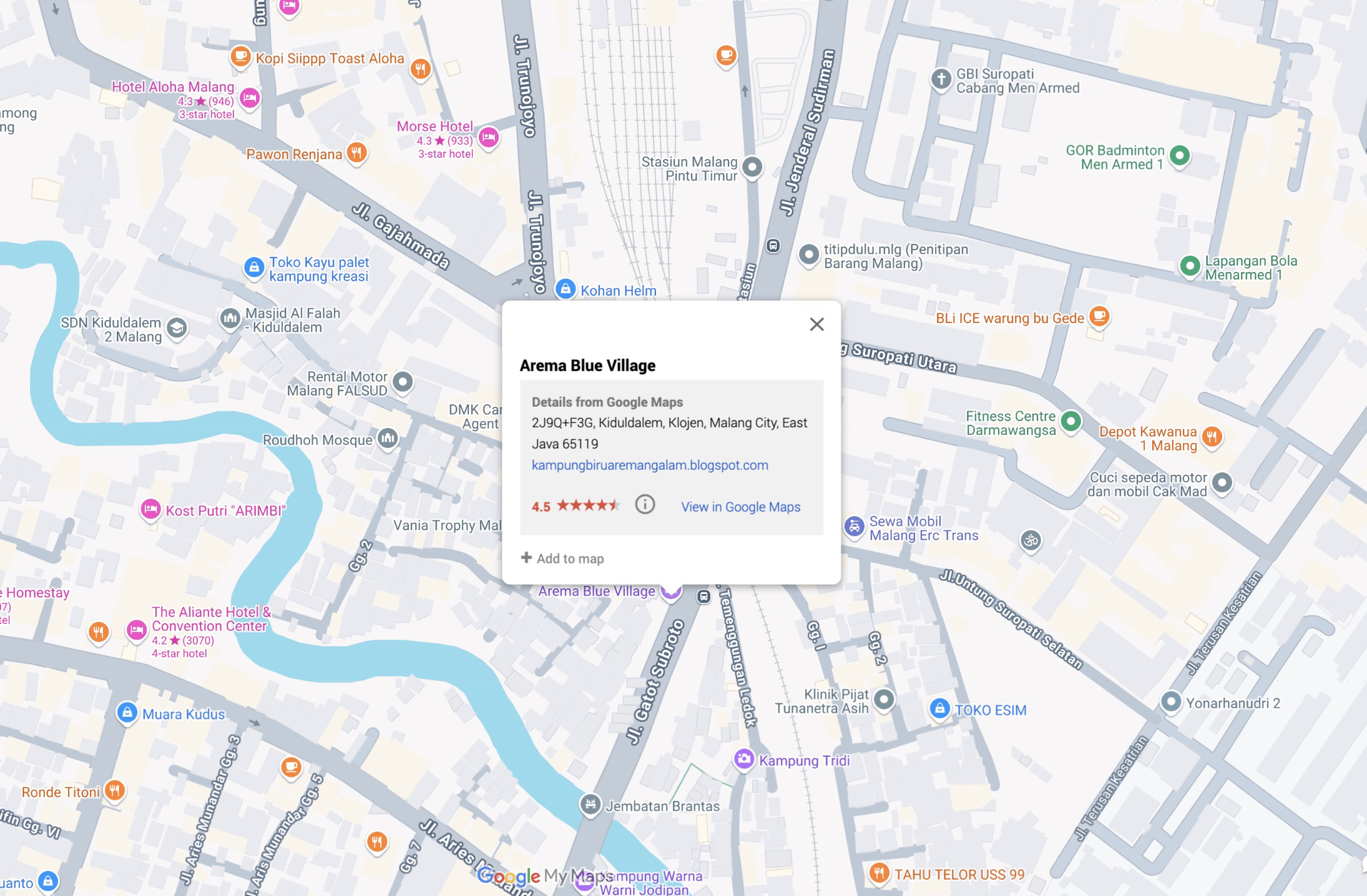Image resolution: width=1367 pixels, height=896 pixels.
Task: Select Depot Kawanua 1 Malang pin
Action: click(x=1212, y=436)
